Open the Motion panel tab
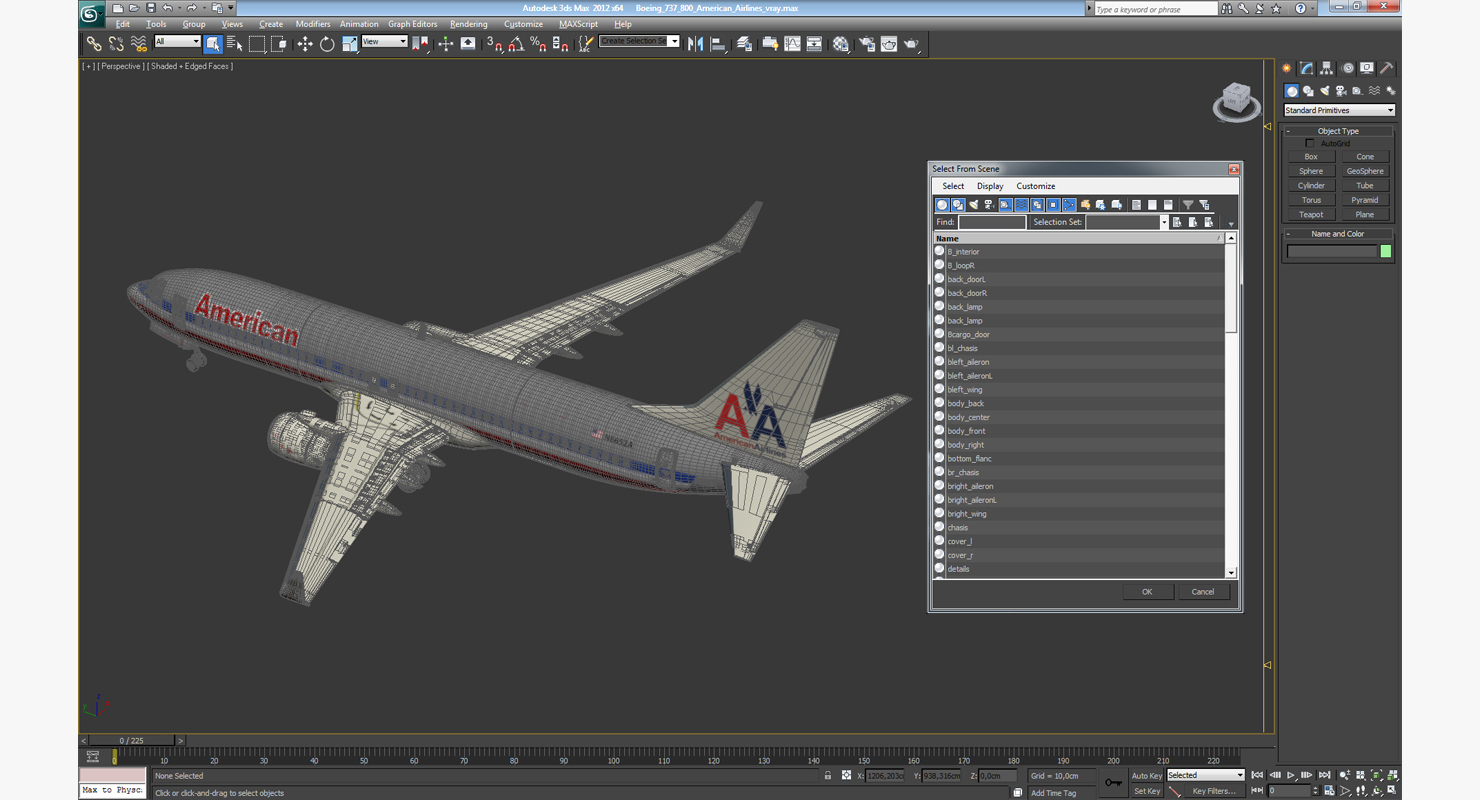This screenshot has width=1480, height=800. coord(1347,68)
